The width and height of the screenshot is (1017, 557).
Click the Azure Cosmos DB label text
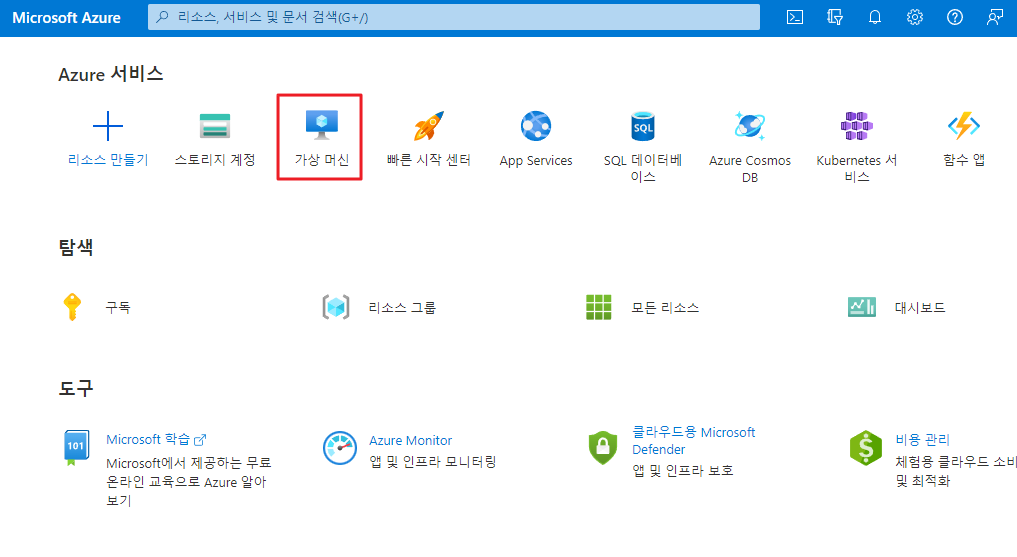point(750,169)
